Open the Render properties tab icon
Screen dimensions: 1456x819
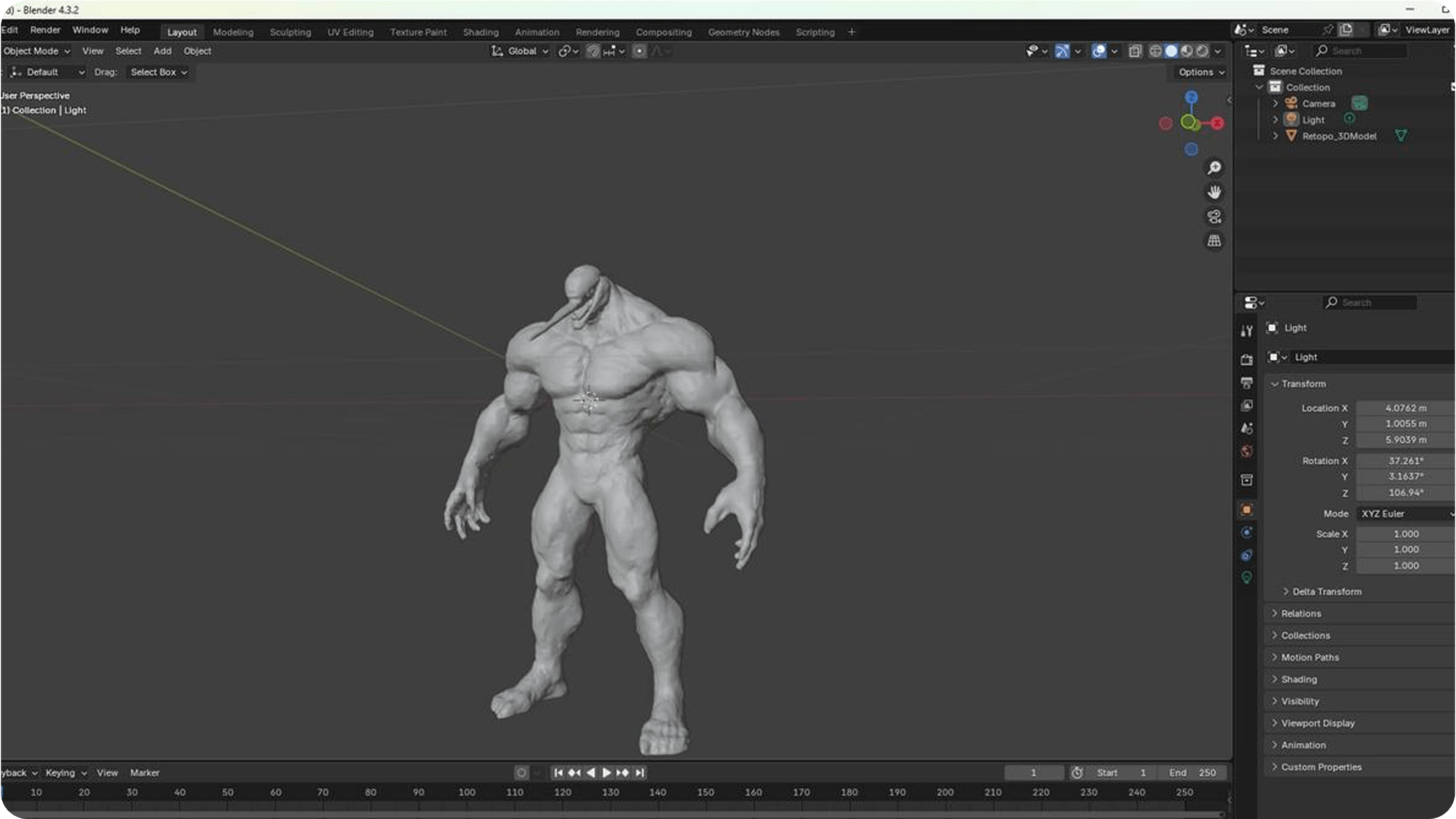1246,360
